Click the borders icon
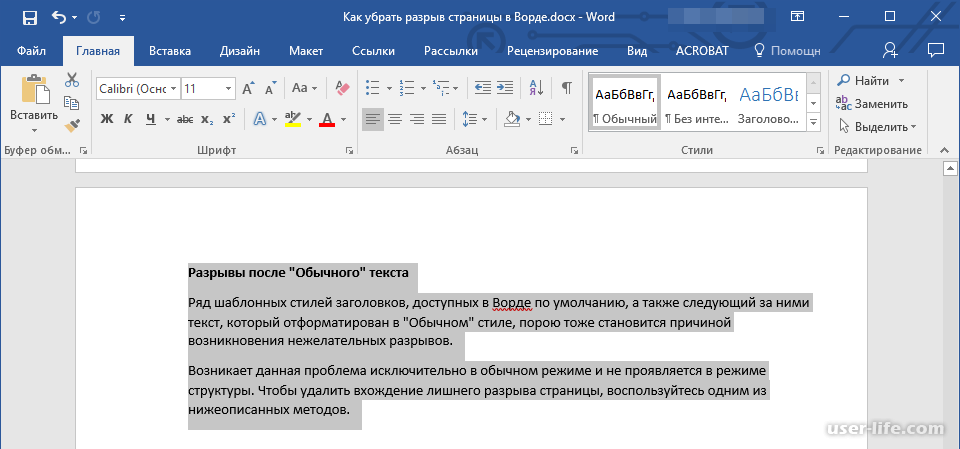The height and width of the screenshot is (449, 960). [545, 119]
